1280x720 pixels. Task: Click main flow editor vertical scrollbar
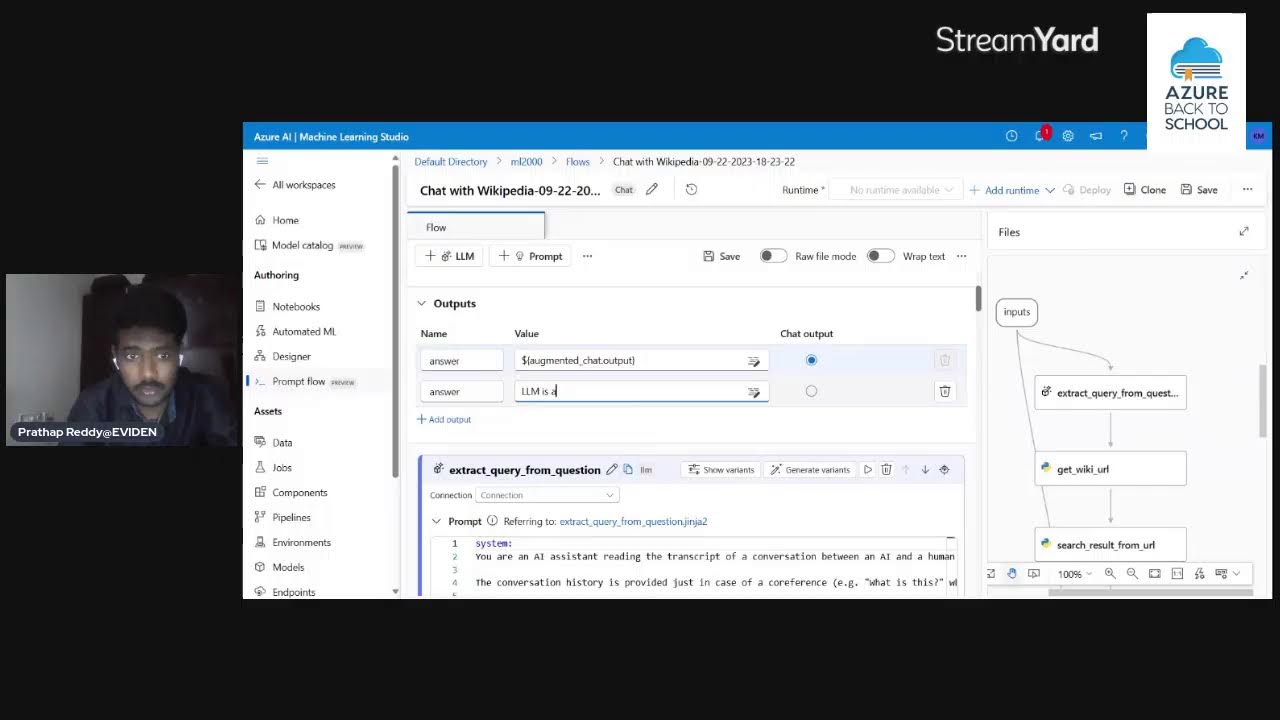coord(978,298)
